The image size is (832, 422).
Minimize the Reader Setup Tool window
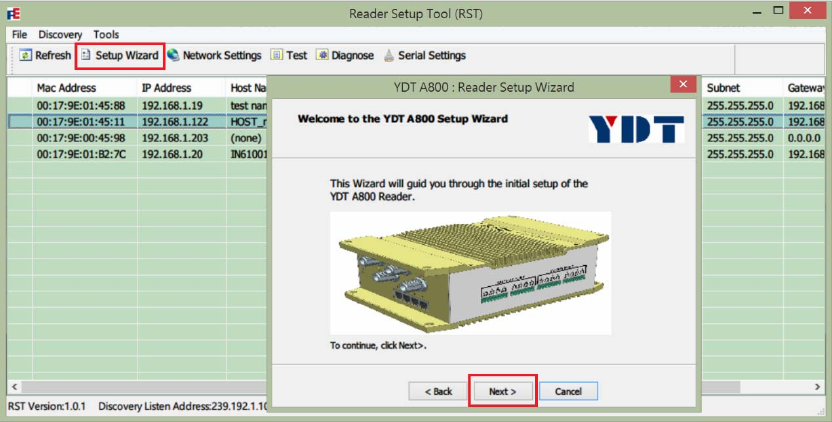tap(757, 12)
